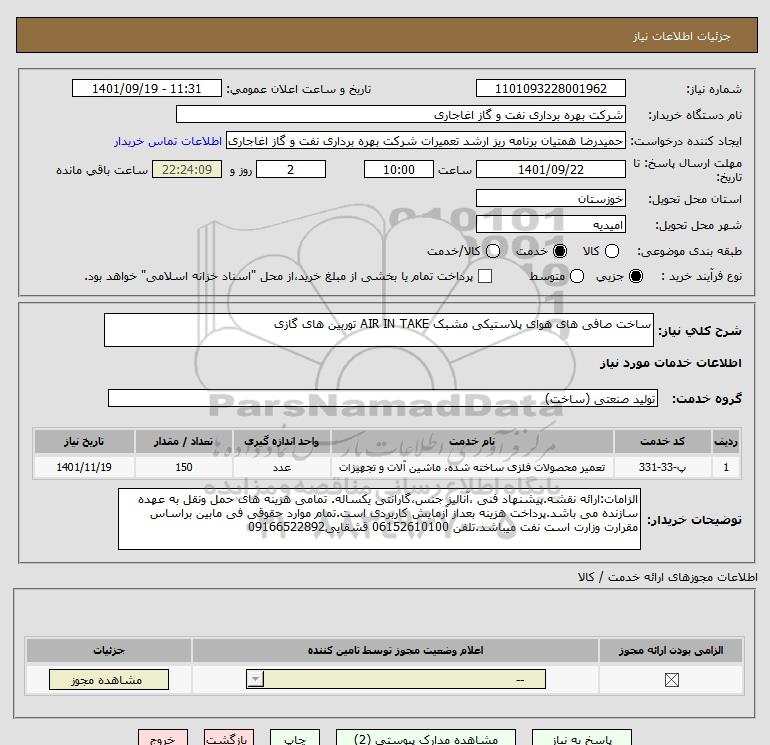This screenshot has width=770, height=745.
Task: Click ردیف column header
Action: [726, 441]
